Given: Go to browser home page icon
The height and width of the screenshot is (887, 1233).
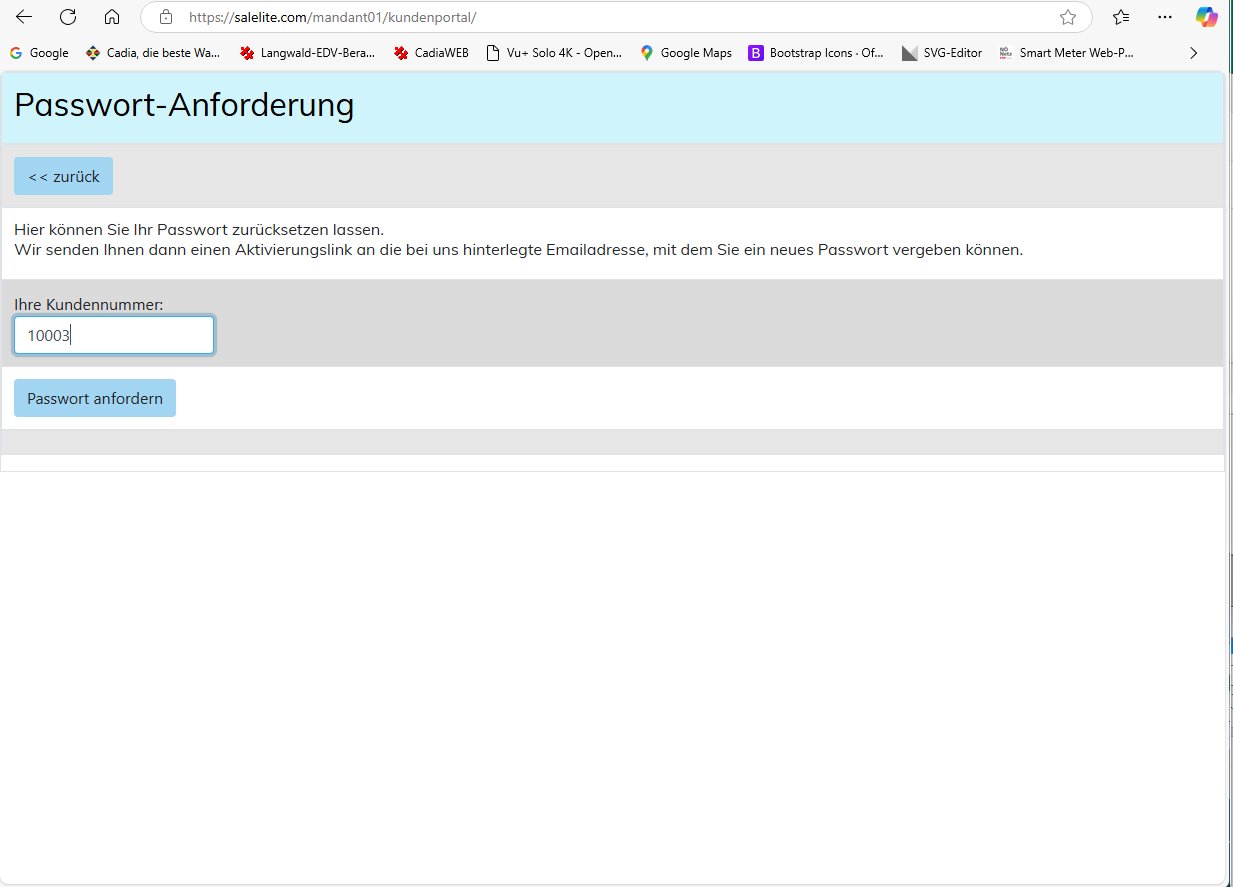Looking at the screenshot, I should 112,17.
